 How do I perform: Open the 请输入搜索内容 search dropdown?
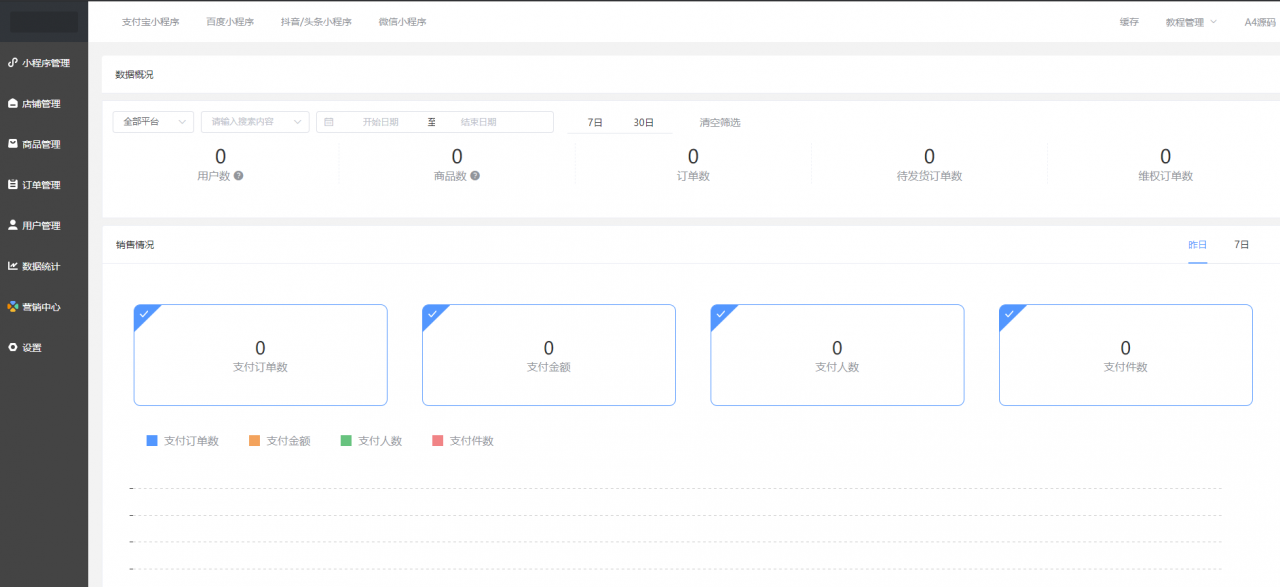coord(255,122)
